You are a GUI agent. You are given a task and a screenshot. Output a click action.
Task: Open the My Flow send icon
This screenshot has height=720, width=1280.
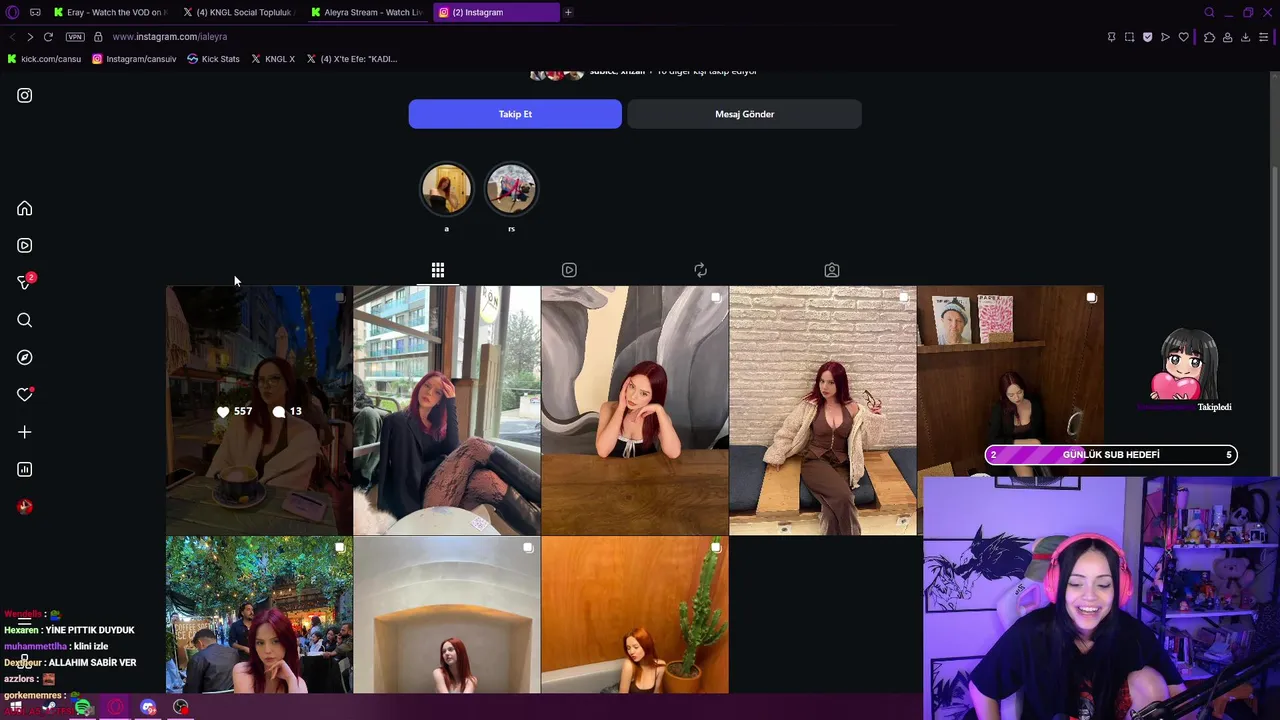tap(1165, 37)
